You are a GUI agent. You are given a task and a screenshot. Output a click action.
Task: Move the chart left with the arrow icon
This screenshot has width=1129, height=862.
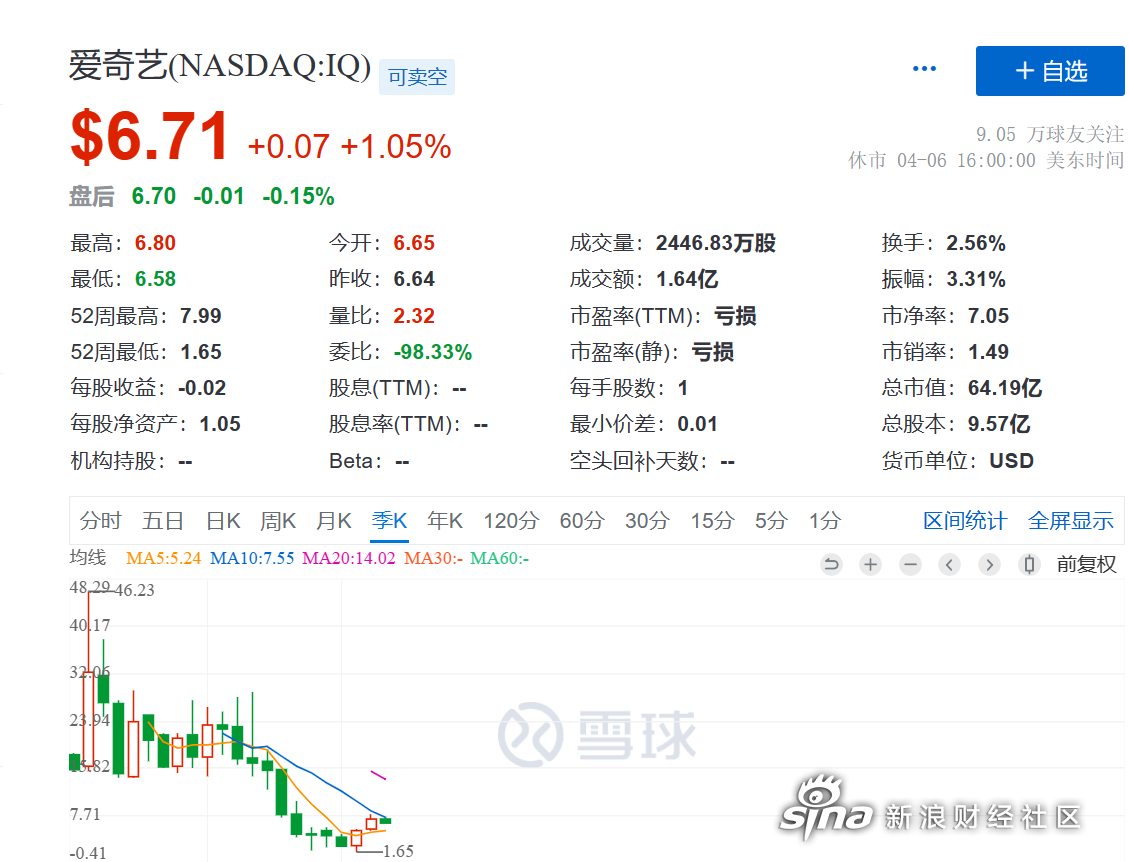tap(949, 564)
